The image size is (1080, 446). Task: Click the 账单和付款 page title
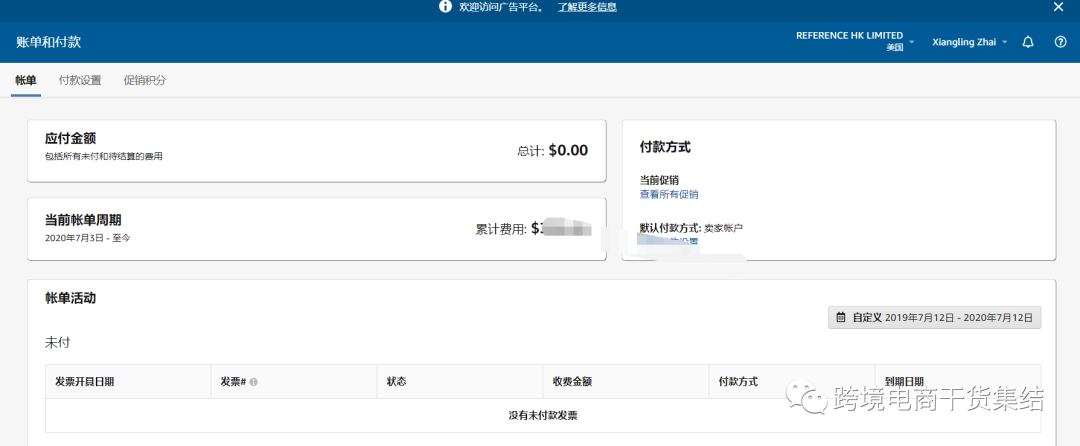click(48, 42)
